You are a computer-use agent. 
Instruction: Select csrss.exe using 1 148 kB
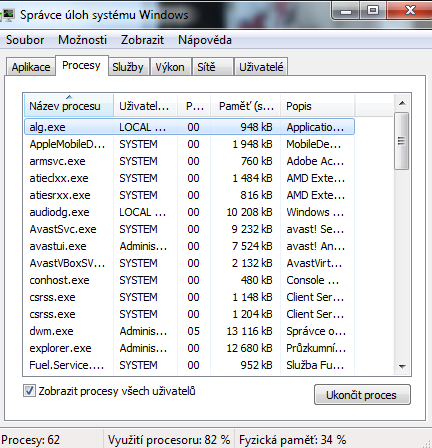click(x=189, y=297)
